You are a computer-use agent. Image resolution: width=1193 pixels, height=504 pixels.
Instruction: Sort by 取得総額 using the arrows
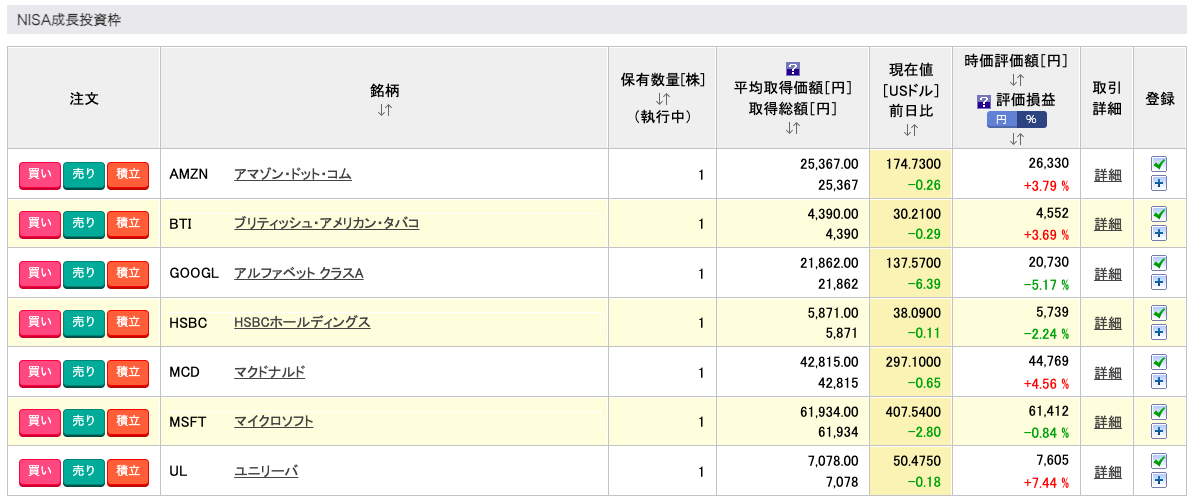[792, 128]
